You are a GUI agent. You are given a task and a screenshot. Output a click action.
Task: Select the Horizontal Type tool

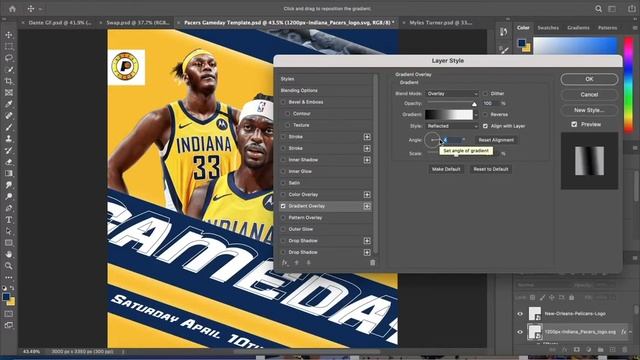pos(9,220)
